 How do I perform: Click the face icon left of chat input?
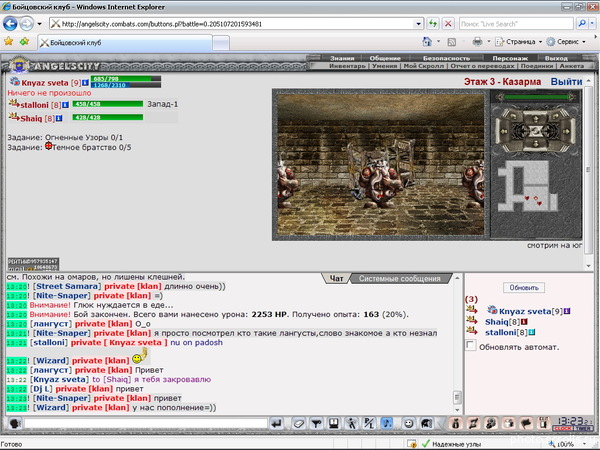click(15, 423)
